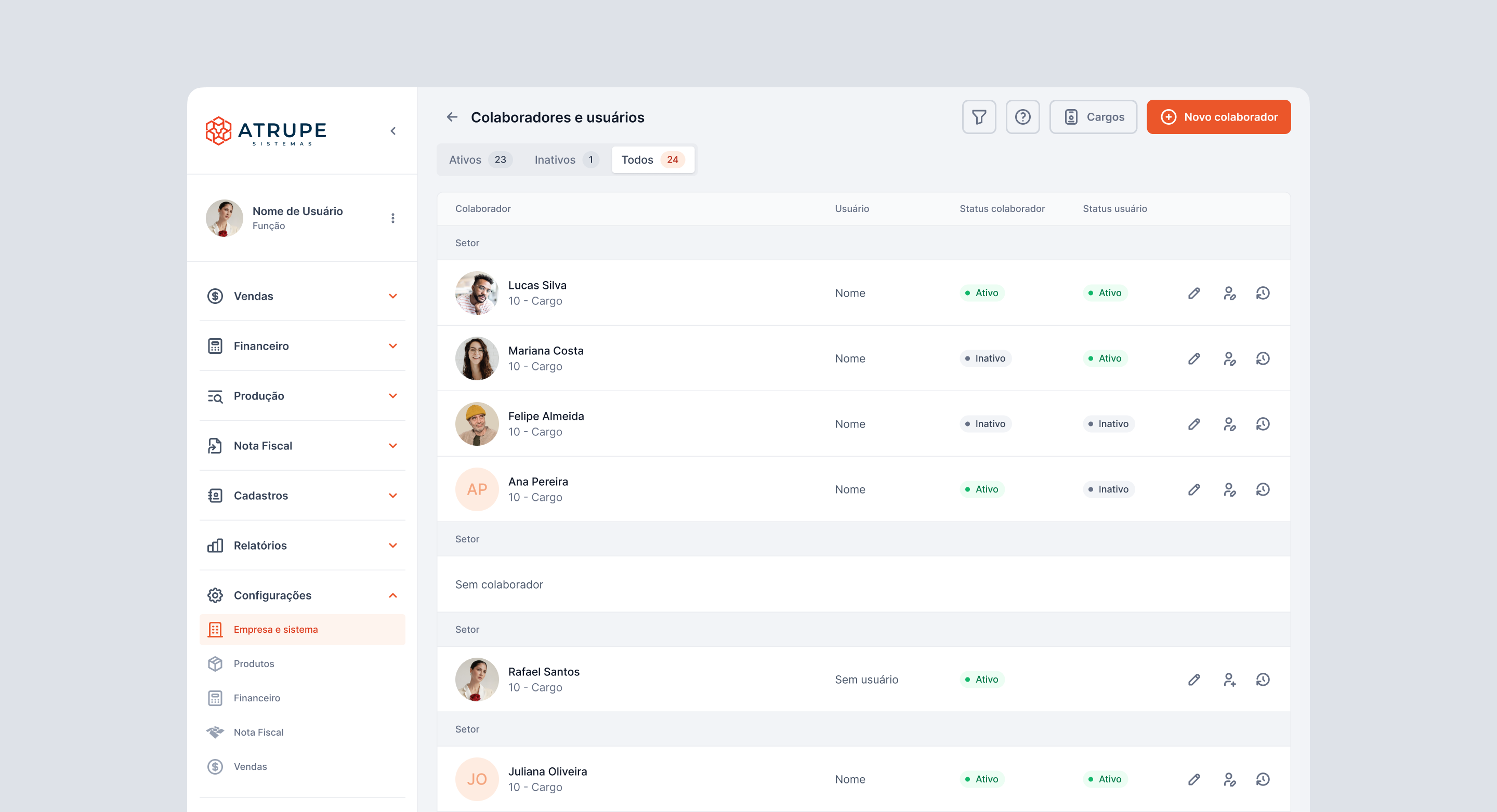Edit Lucas Silva with pencil icon
The image size is (1497, 812).
1193,292
